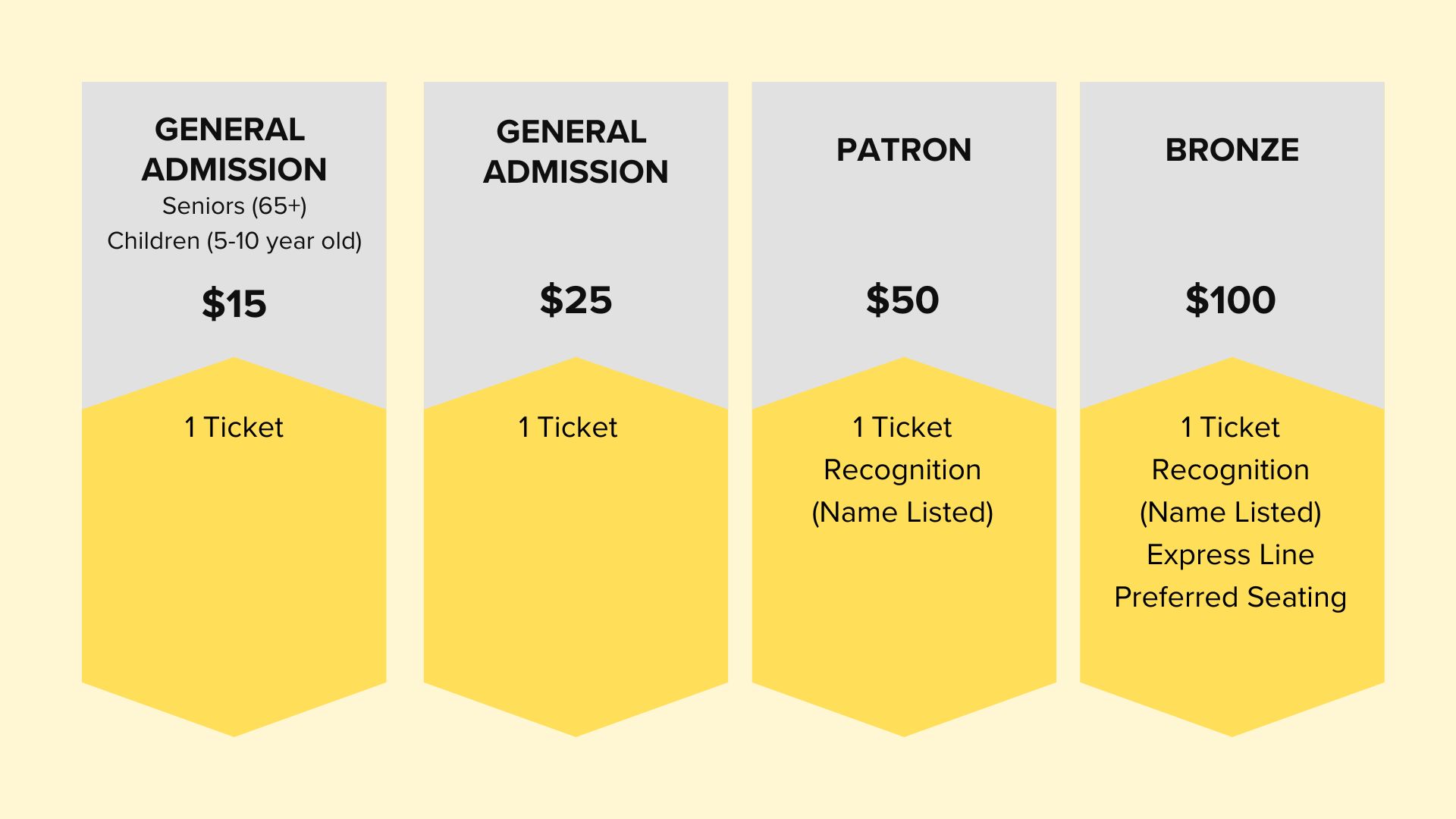Image resolution: width=1456 pixels, height=819 pixels.
Task: Click the second GENERAL ADMISSION heading above $25
Action: [x=576, y=152]
